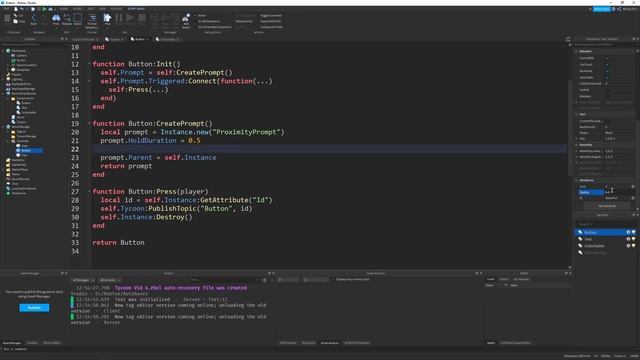Click the Output filter text field
Viewport: 640px width, 360px height.
[223, 280]
